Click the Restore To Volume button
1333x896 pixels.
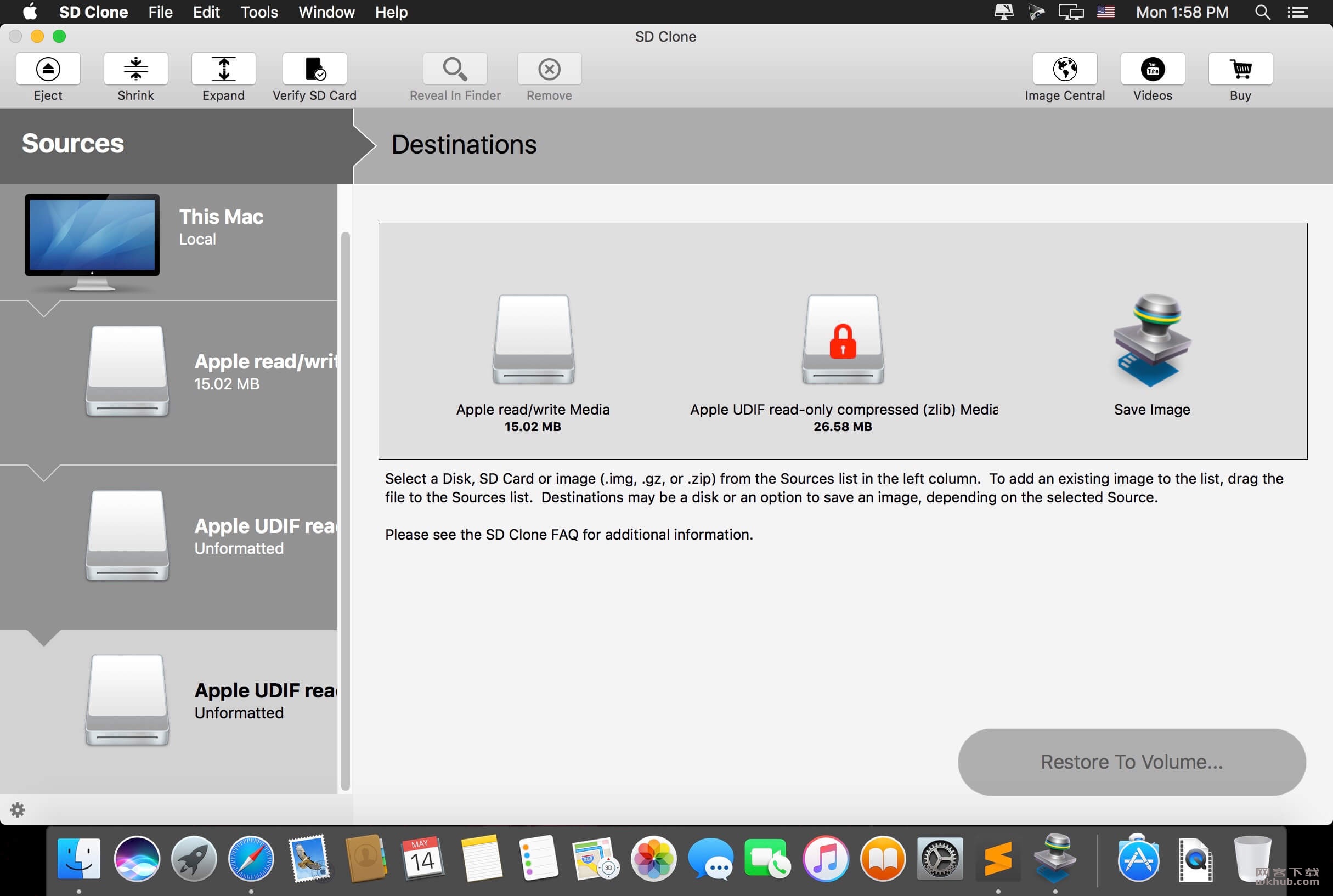tap(1132, 762)
